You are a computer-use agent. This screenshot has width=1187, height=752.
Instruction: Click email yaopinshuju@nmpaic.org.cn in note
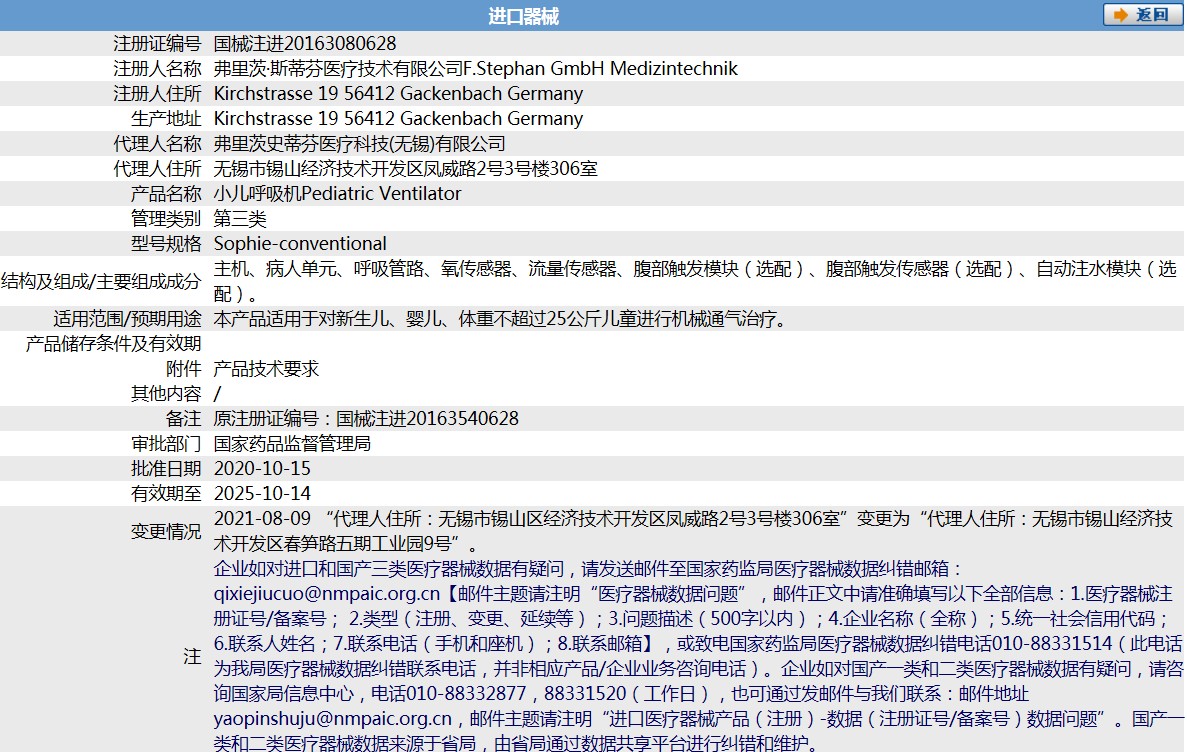coord(332,719)
